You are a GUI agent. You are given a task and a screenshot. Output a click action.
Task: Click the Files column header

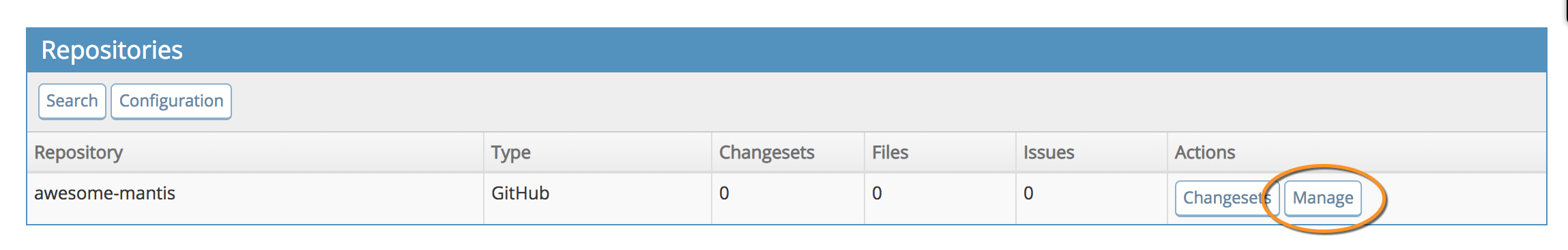pyautogui.click(x=890, y=152)
